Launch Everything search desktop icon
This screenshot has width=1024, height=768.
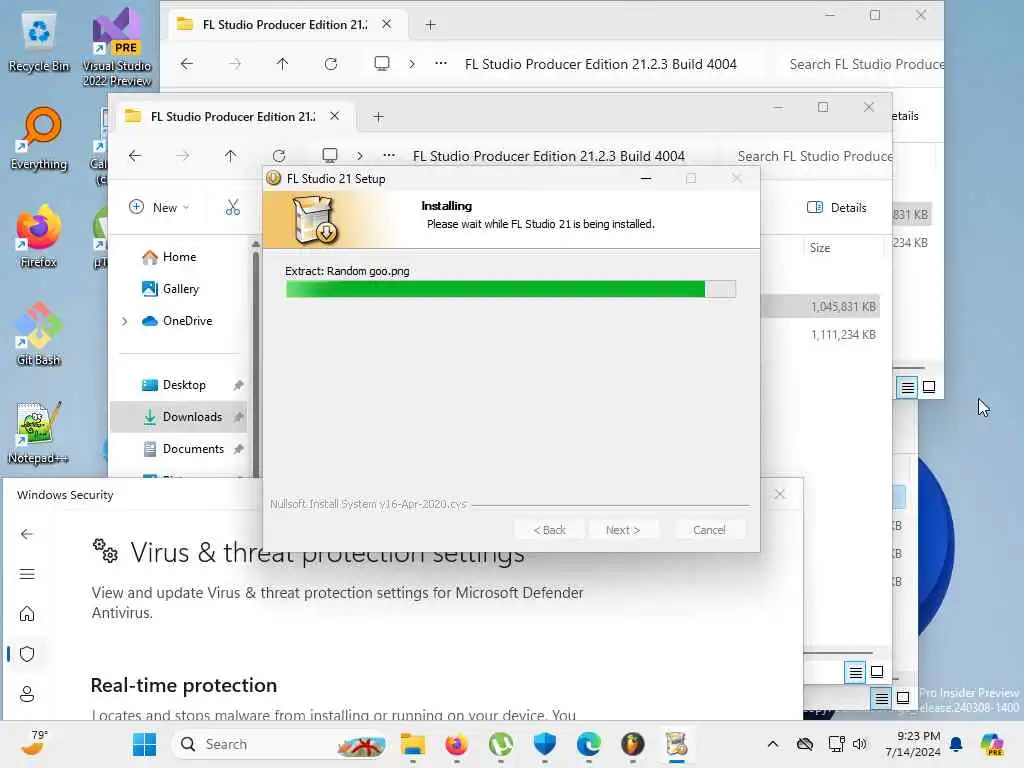pos(39,139)
